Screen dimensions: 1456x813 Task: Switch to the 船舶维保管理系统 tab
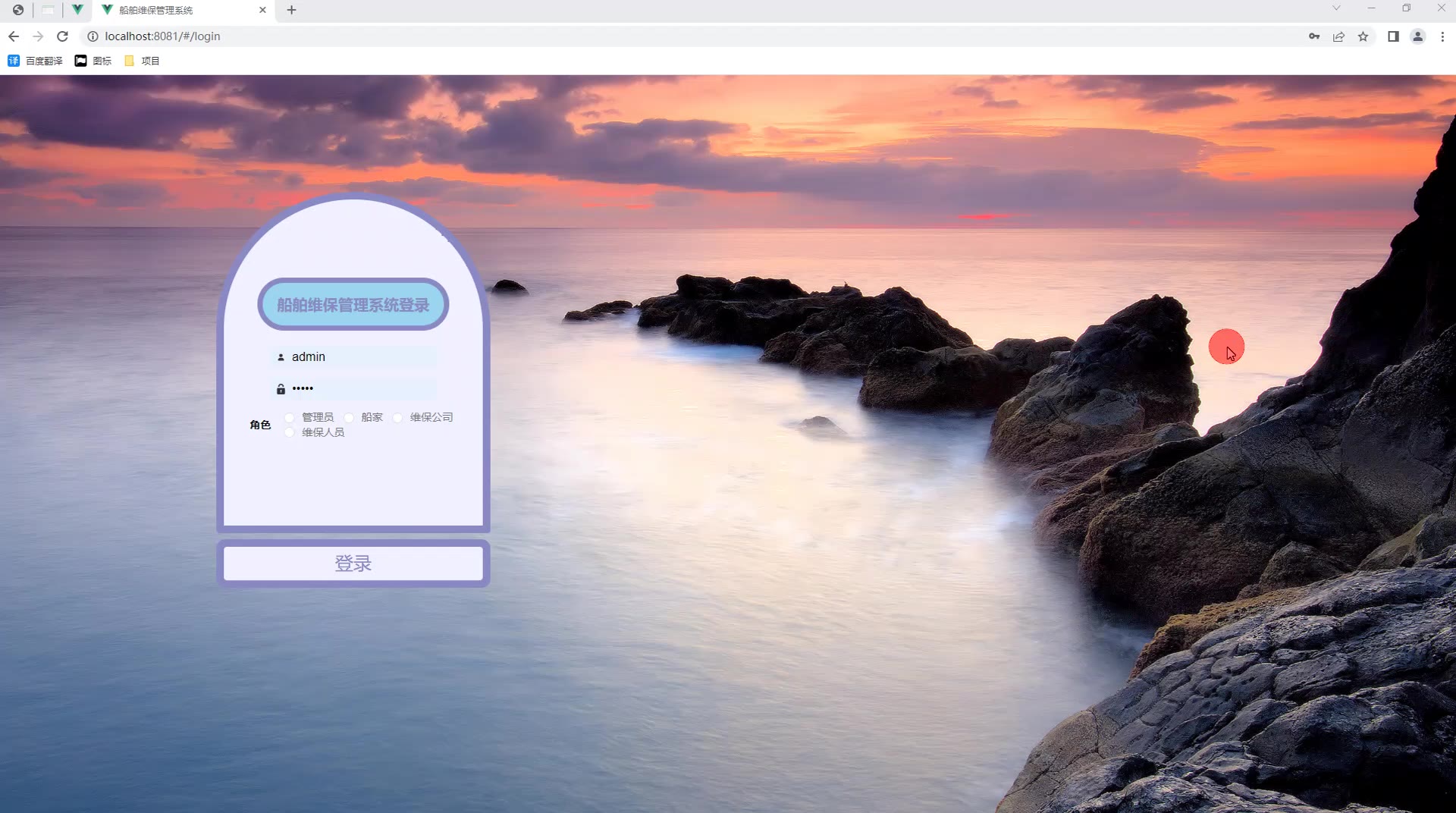pos(182,10)
